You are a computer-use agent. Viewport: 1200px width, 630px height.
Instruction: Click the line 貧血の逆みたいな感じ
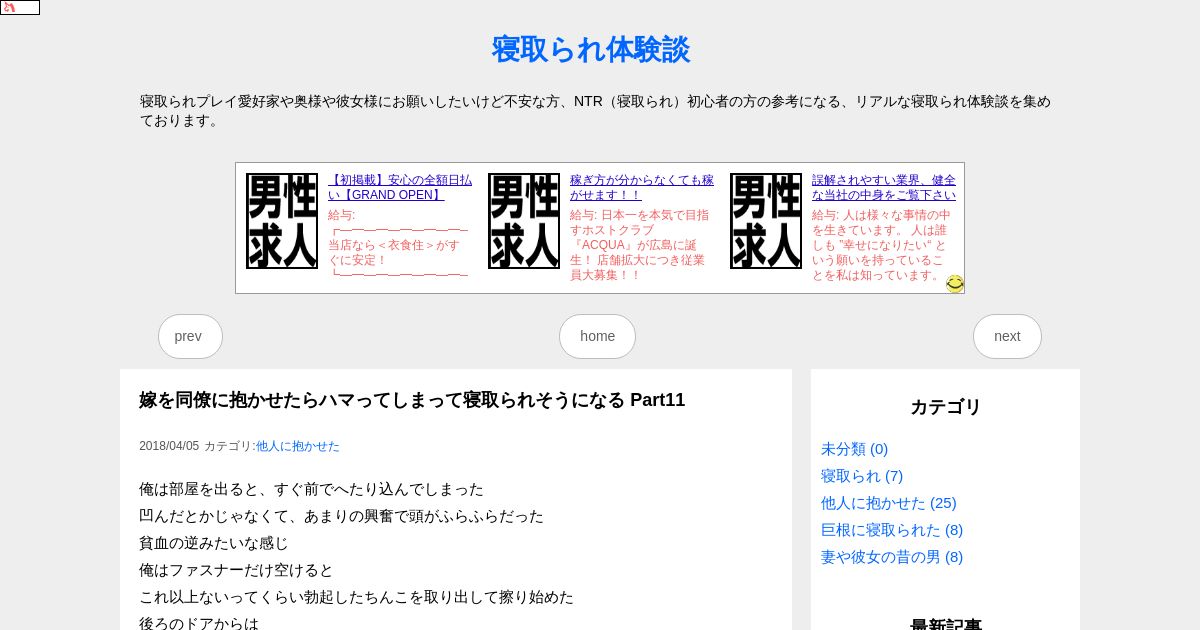tap(214, 543)
